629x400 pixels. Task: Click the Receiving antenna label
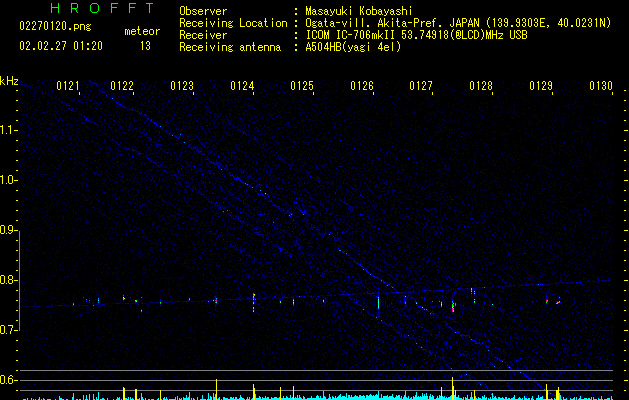tap(230, 47)
